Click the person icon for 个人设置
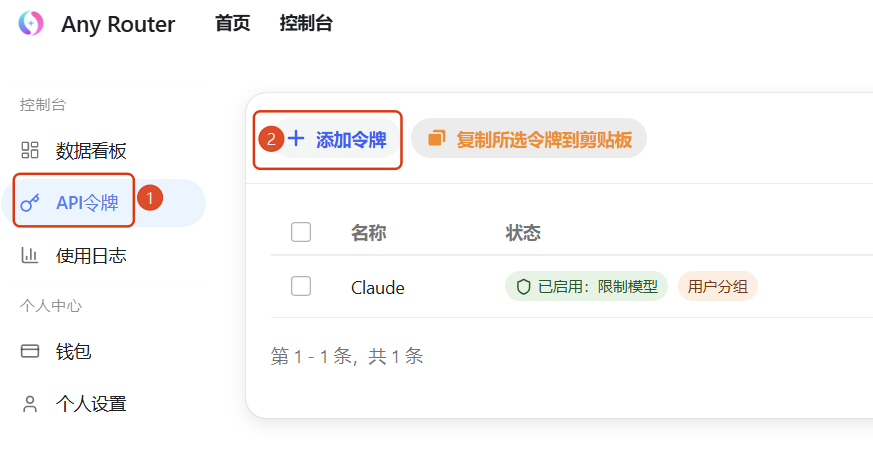 click(30, 404)
